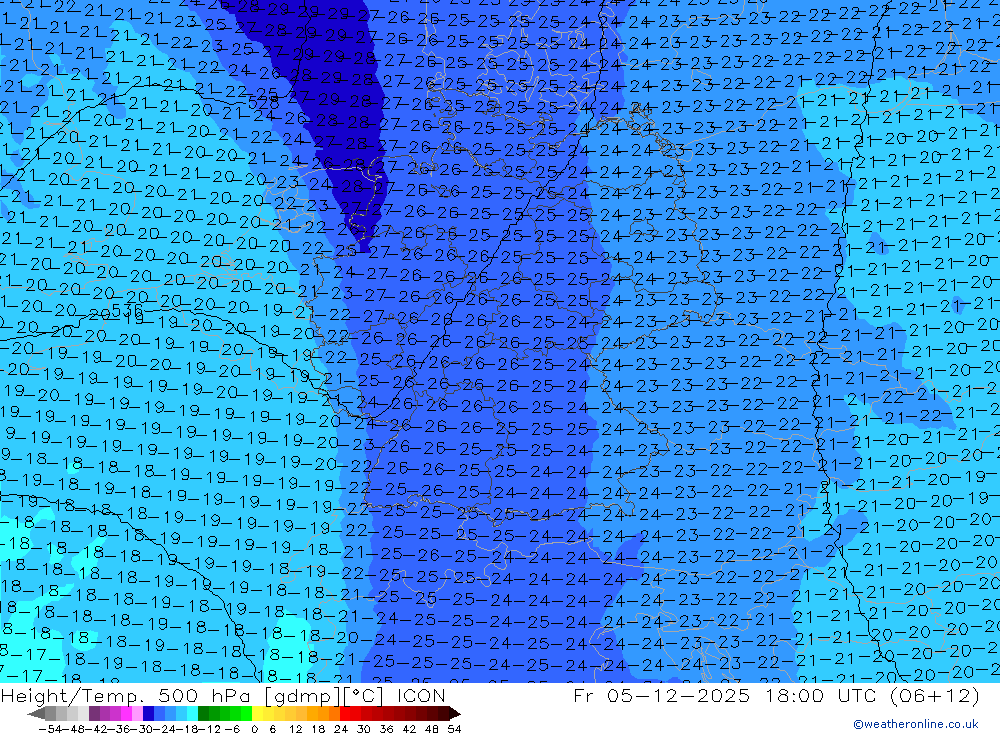Pick the dark blue -30 legend swatch
Image resolution: width=1000 pixels, height=733 pixels.
[x=148, y=714]
